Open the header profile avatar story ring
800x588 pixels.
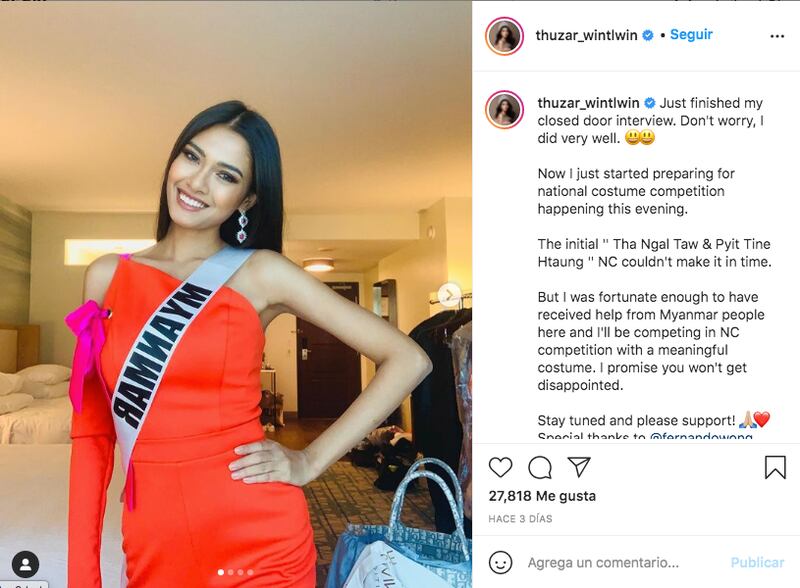point(504,36)
